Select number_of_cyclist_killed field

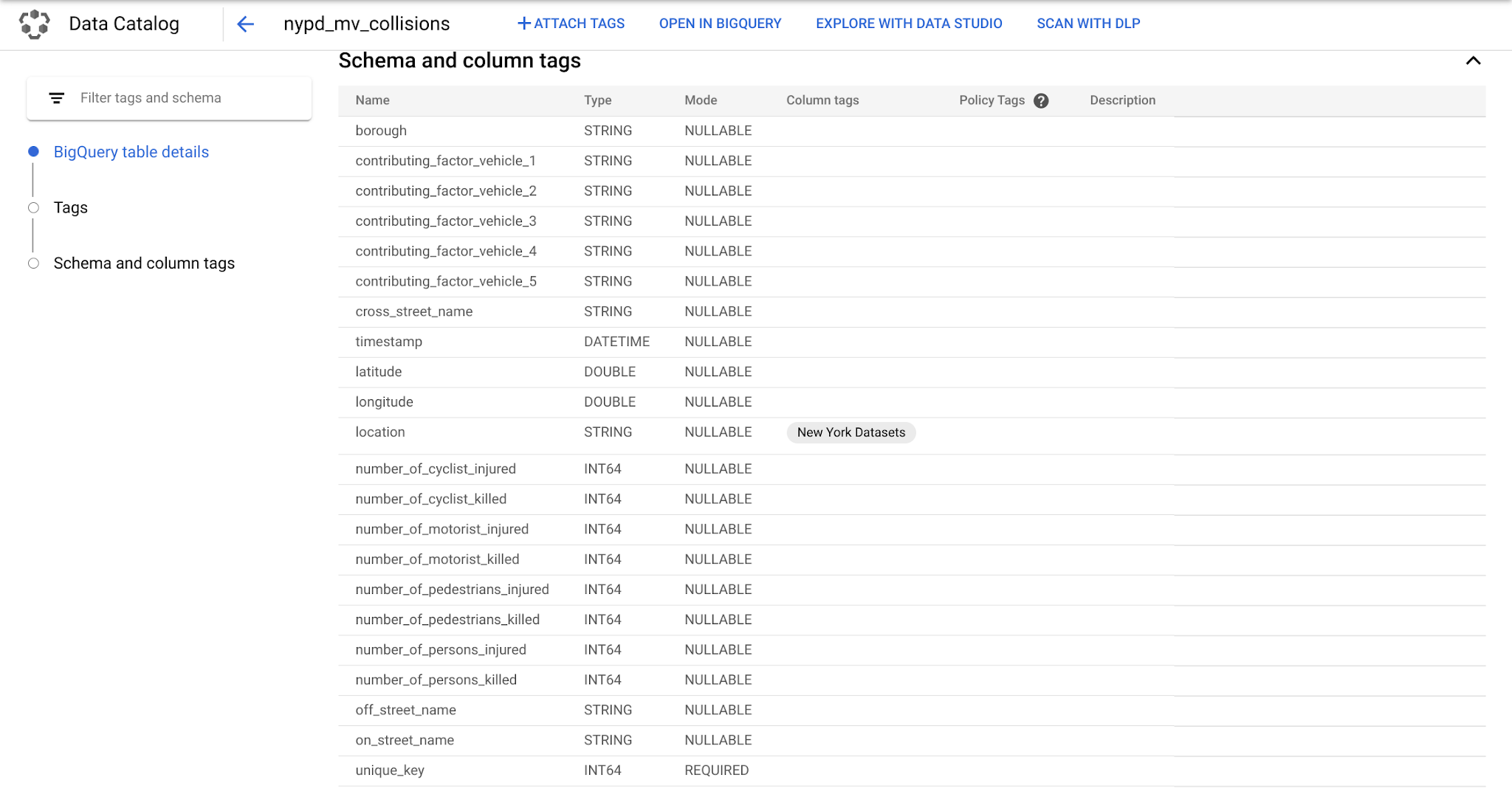[x=430, y=500]
